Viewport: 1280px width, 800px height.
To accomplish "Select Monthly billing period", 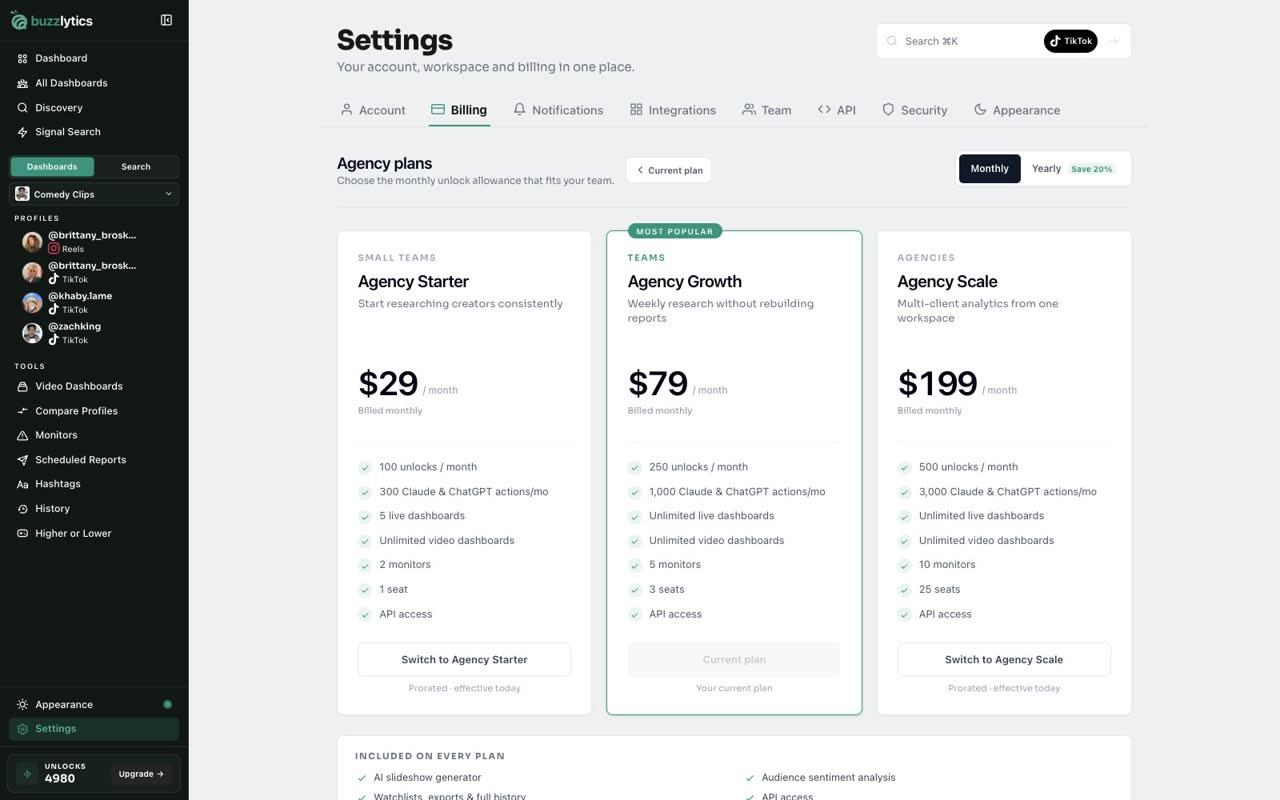I will tap(989, 169).
